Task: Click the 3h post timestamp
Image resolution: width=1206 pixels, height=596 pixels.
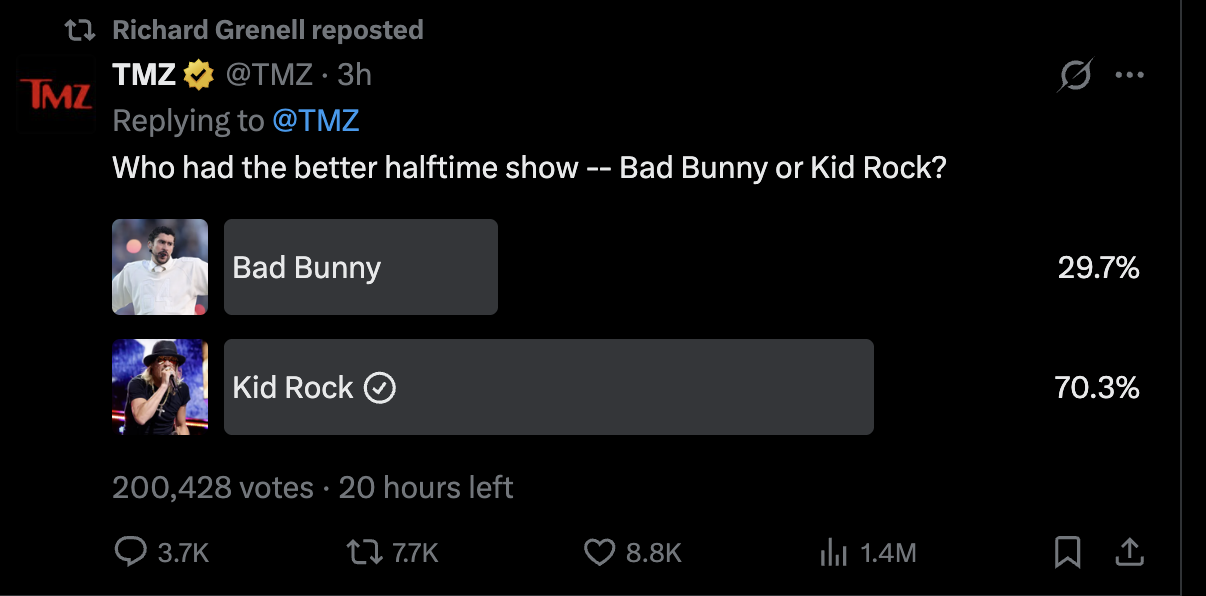Action: [354, 74]
